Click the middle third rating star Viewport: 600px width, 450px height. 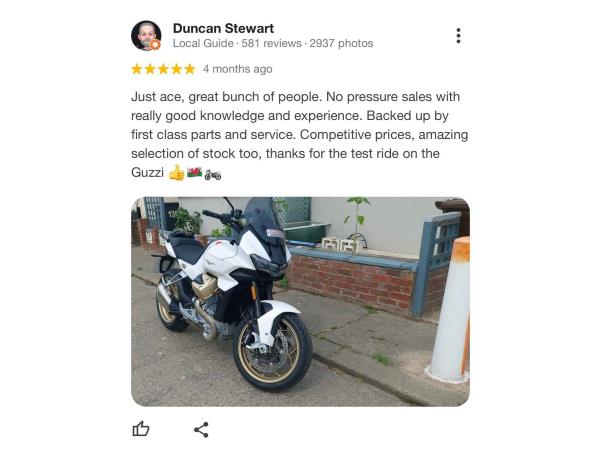pos(163,69)
